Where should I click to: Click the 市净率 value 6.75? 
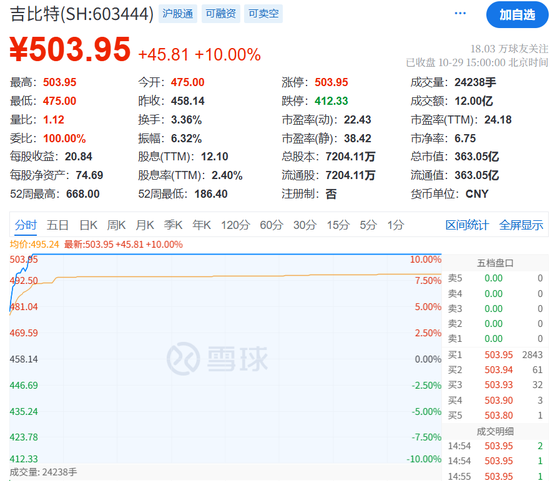[x=465, y=138]
